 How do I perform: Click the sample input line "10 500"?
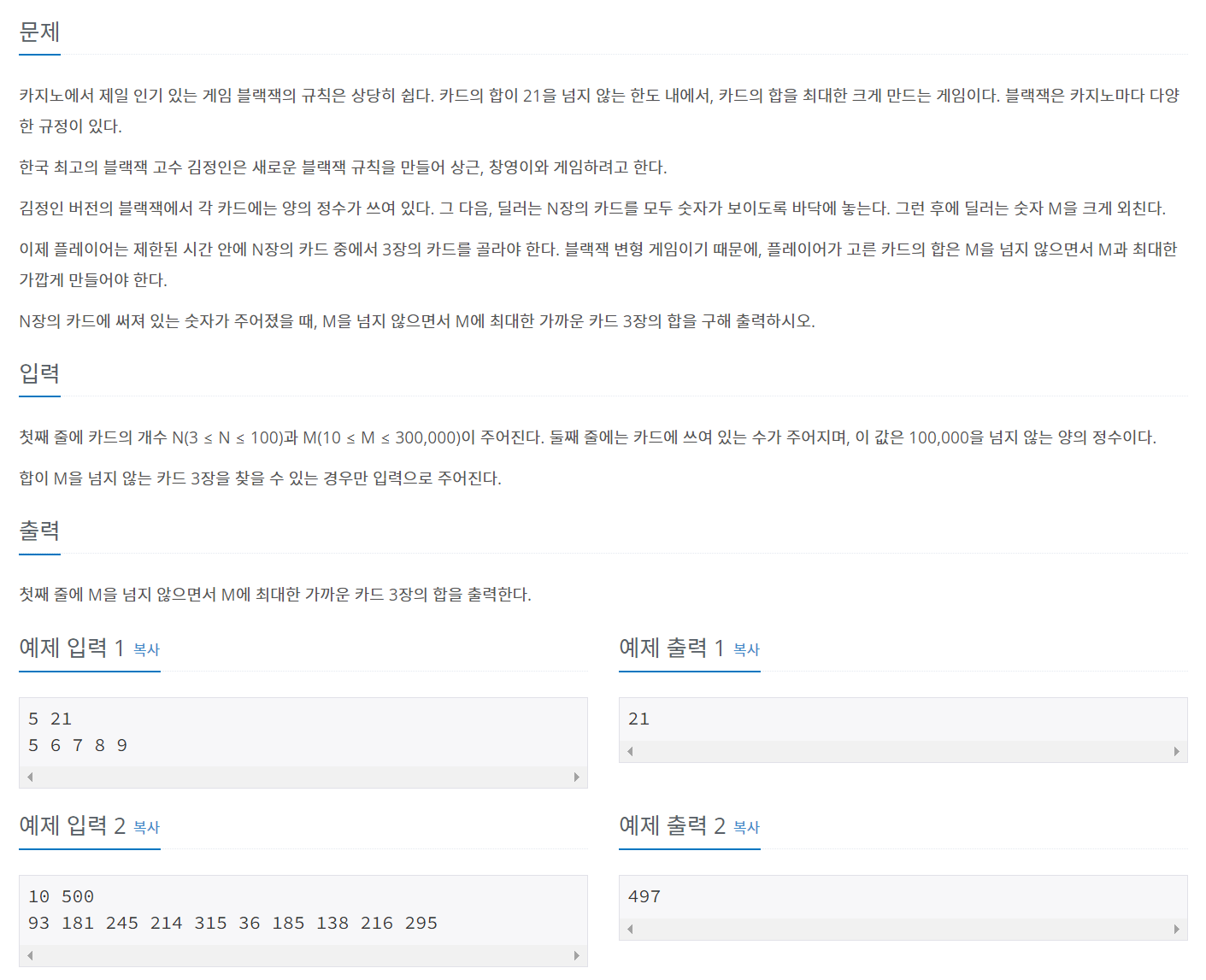coord(61,896)
